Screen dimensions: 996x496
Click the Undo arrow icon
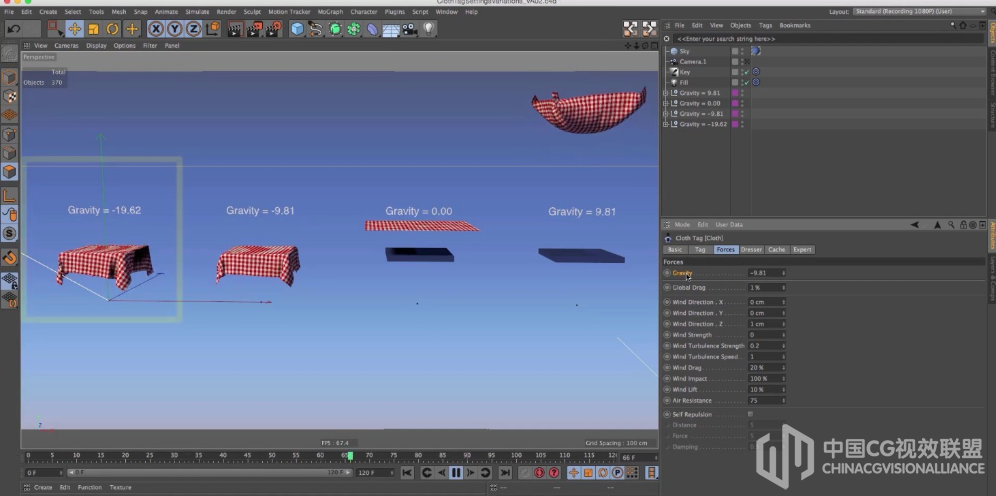pos(13,29)
